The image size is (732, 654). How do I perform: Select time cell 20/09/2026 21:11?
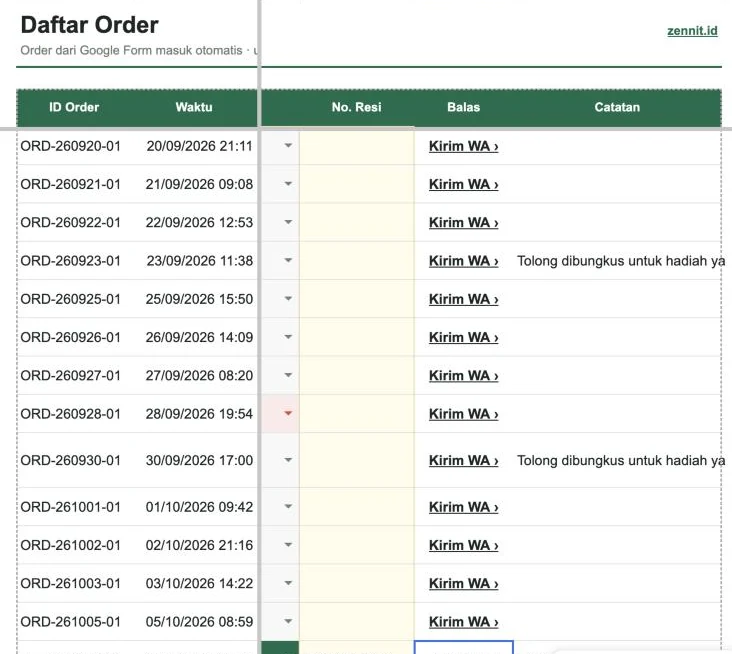199,146
